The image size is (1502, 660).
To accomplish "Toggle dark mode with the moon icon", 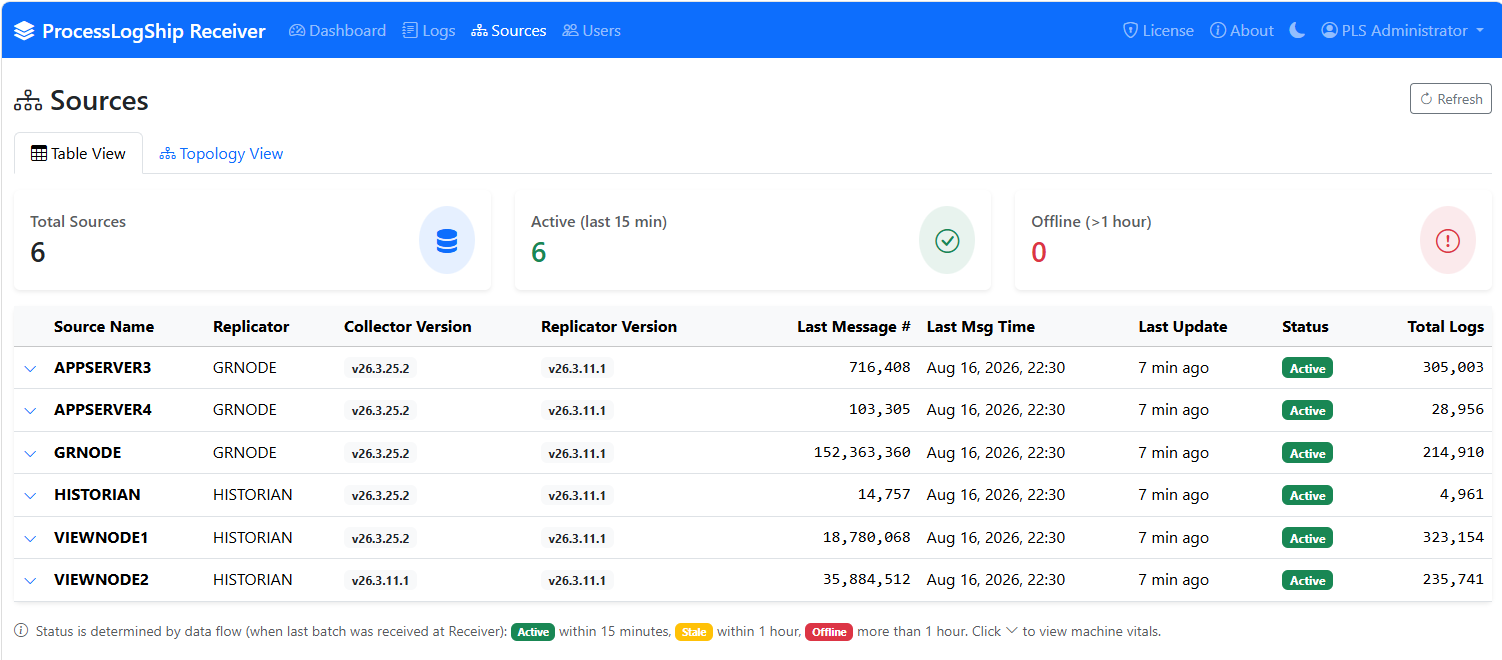I will pos(1297,31).
